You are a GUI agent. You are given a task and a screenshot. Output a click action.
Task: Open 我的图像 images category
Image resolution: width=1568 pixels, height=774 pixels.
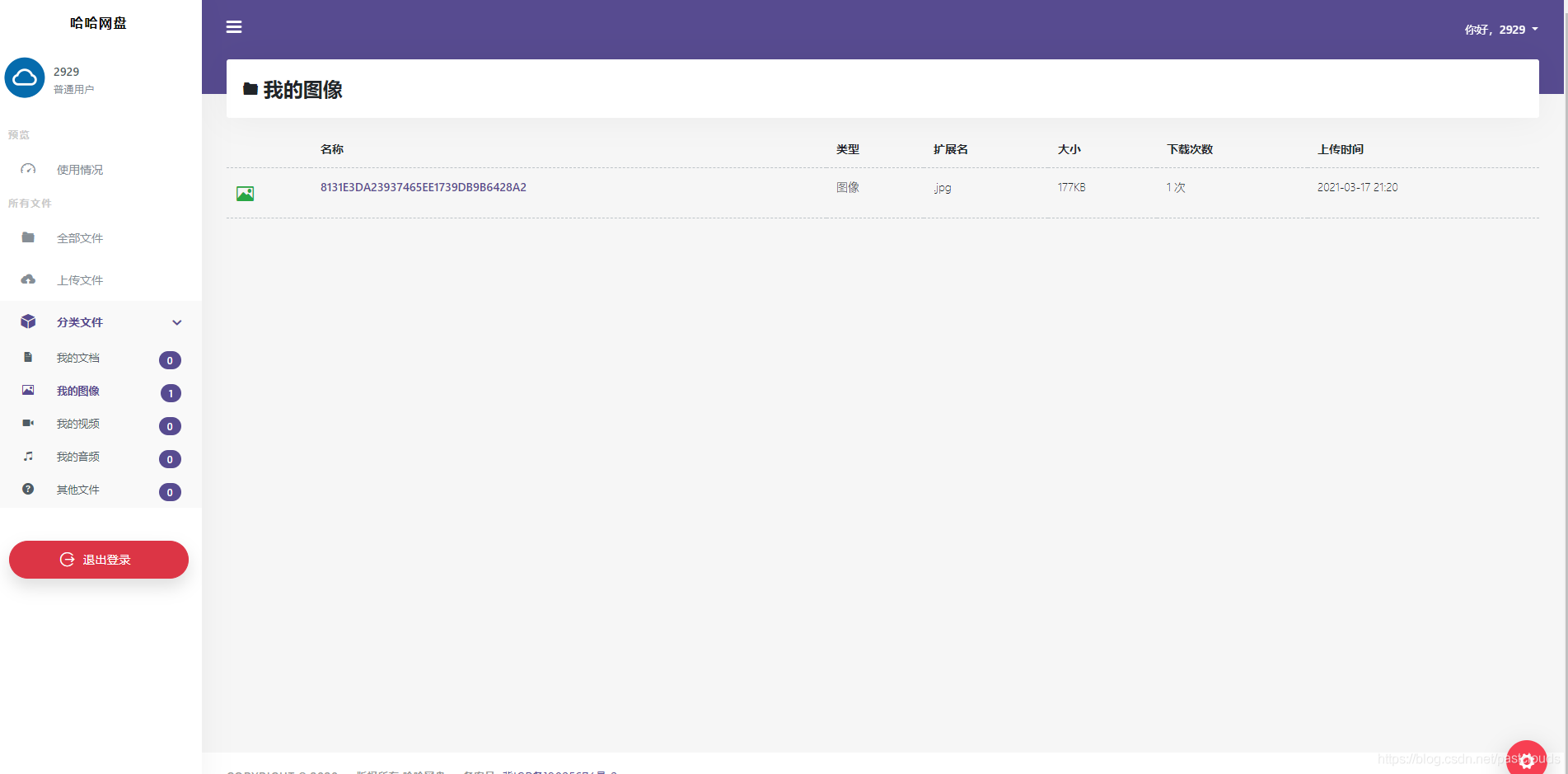78,391
